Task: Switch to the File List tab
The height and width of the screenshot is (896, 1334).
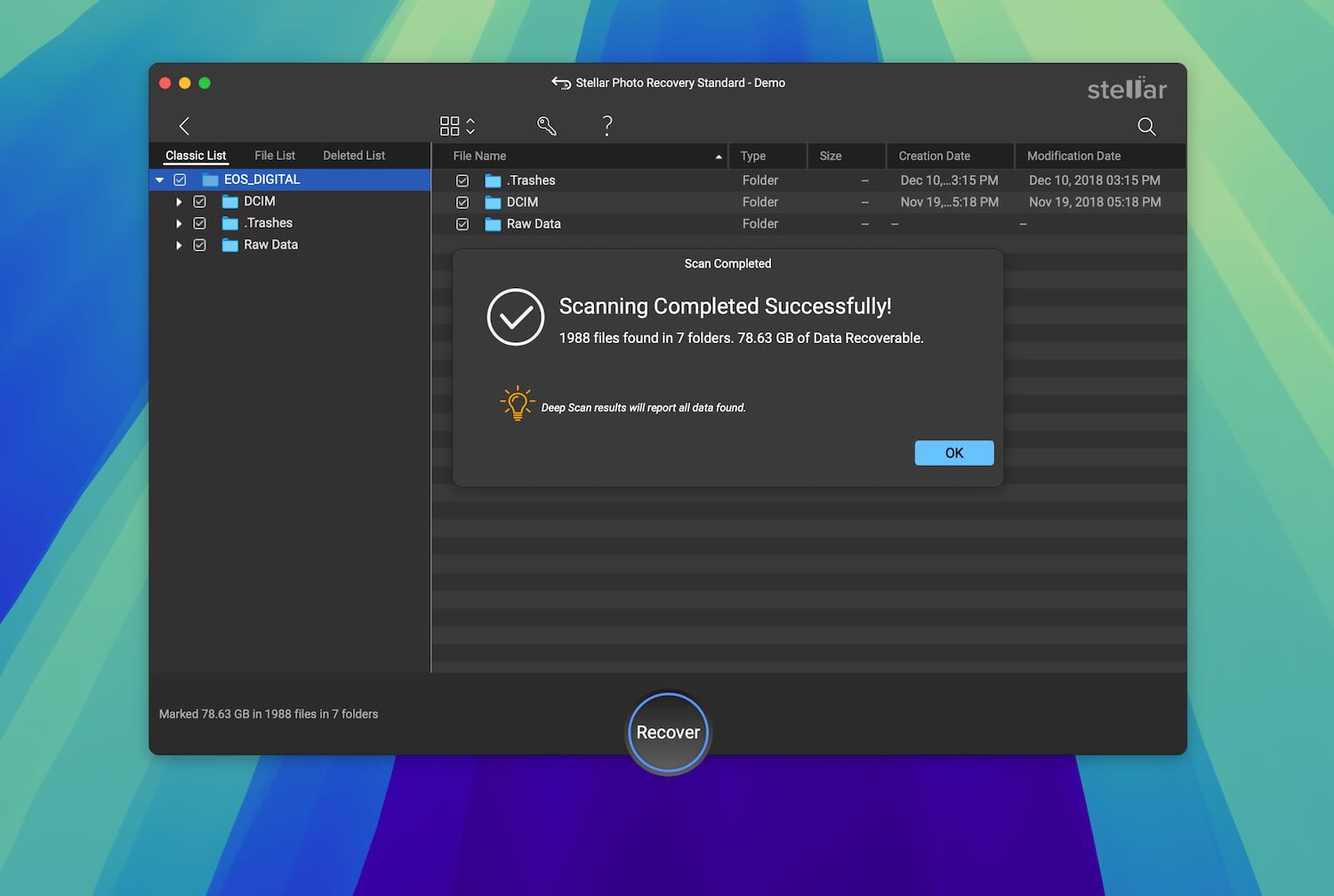Action: pos(275,156)
